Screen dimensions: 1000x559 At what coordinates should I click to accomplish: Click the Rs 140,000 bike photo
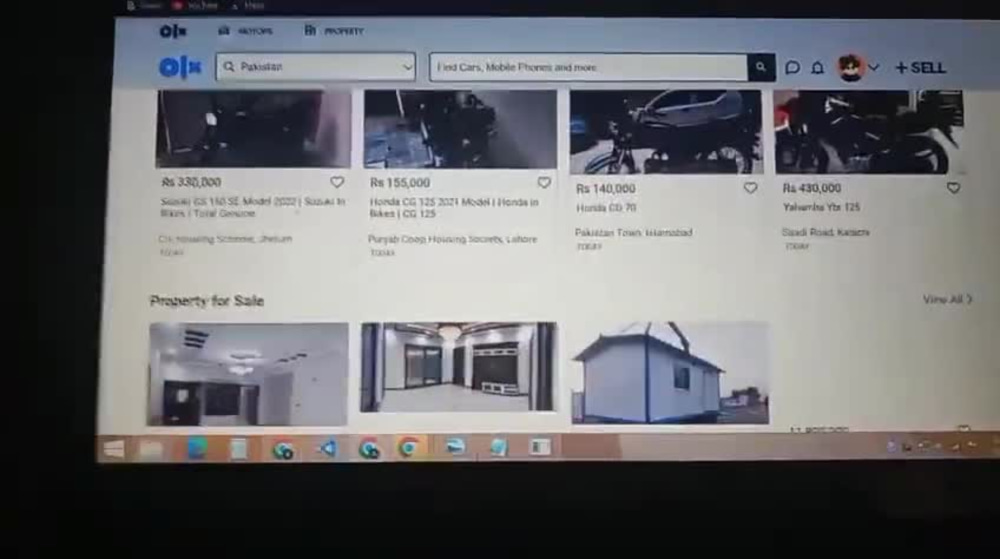click(666, 132)
